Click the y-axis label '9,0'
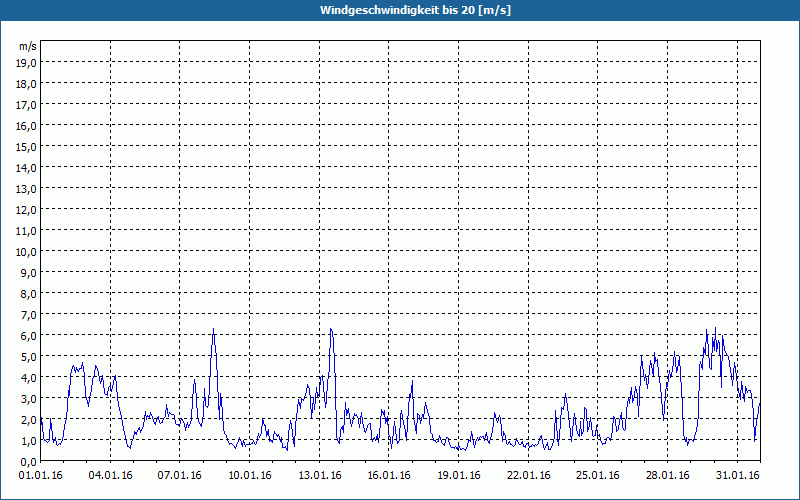Screen dimensions: 800x500 coord(29,273)
